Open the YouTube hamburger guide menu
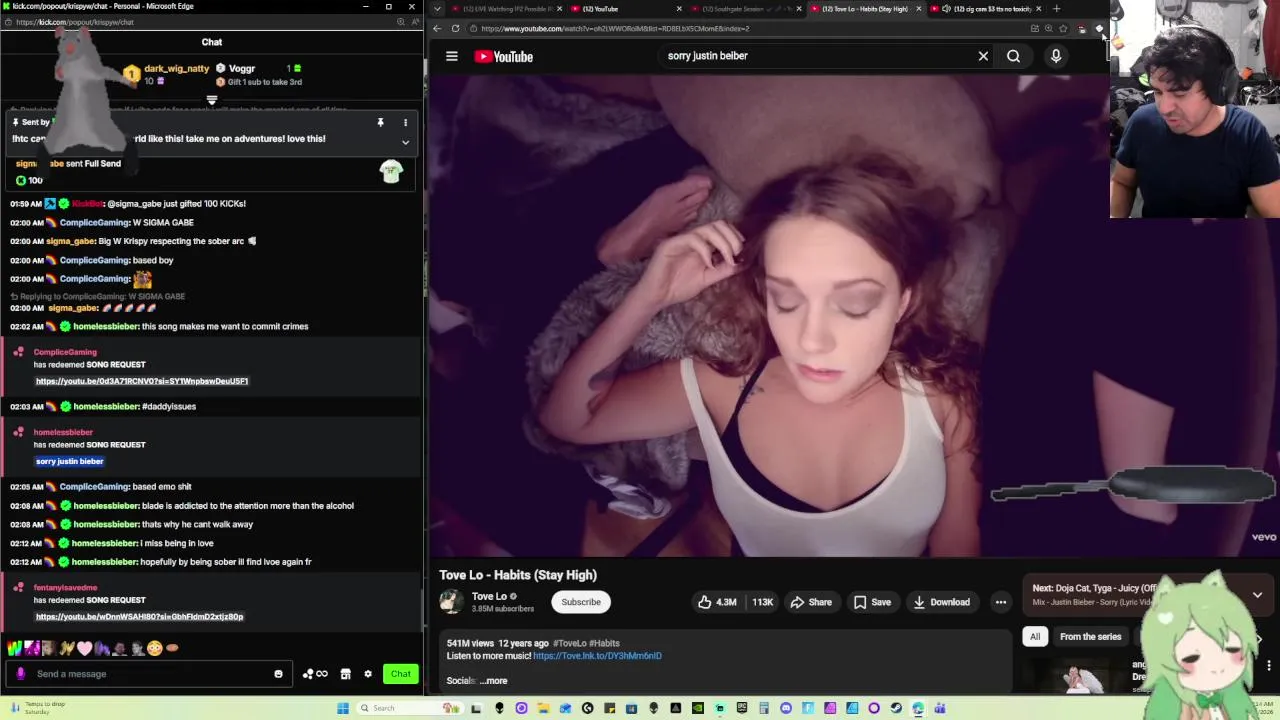 click(451, 56)
